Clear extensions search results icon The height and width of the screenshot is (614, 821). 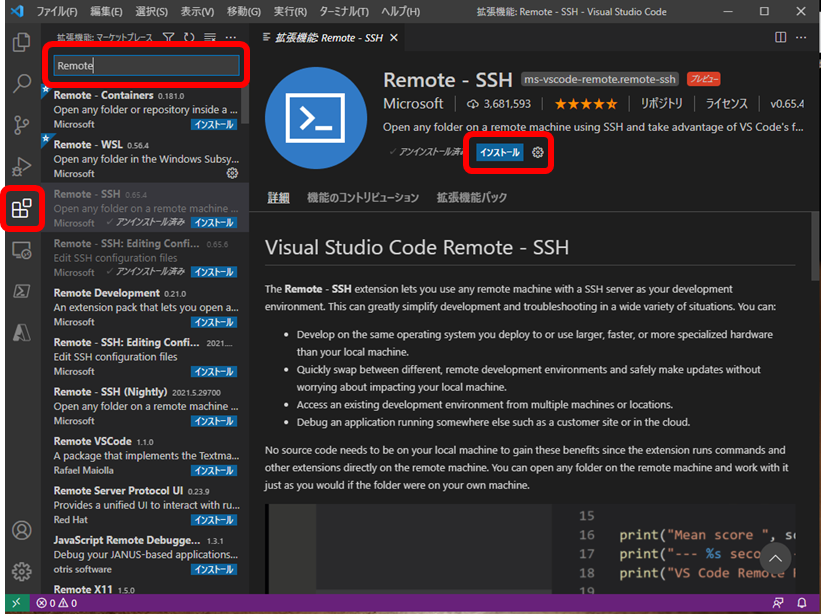point(210,37)
